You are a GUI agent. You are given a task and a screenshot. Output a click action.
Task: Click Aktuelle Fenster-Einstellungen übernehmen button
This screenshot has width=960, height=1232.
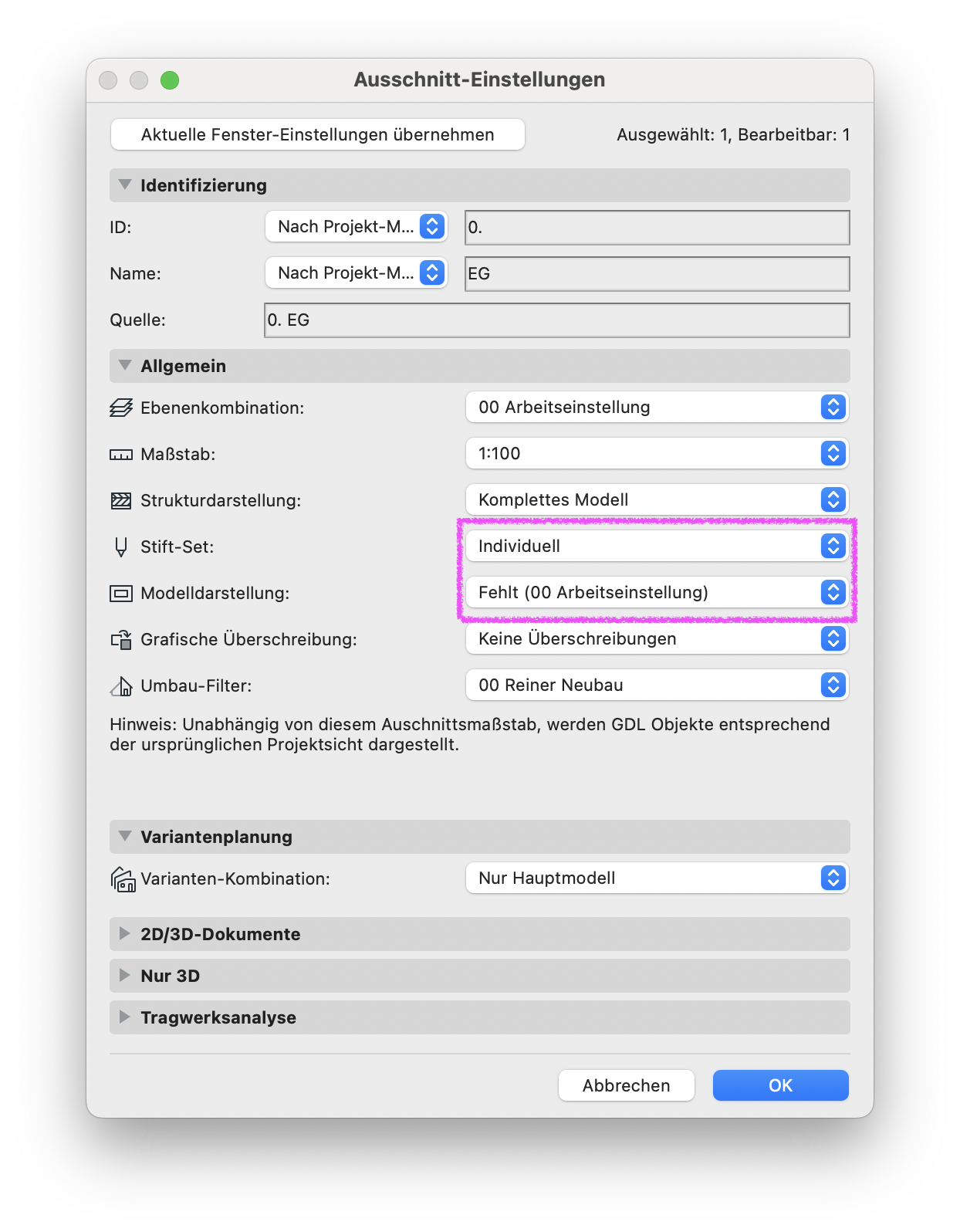[x=318, y=134]
